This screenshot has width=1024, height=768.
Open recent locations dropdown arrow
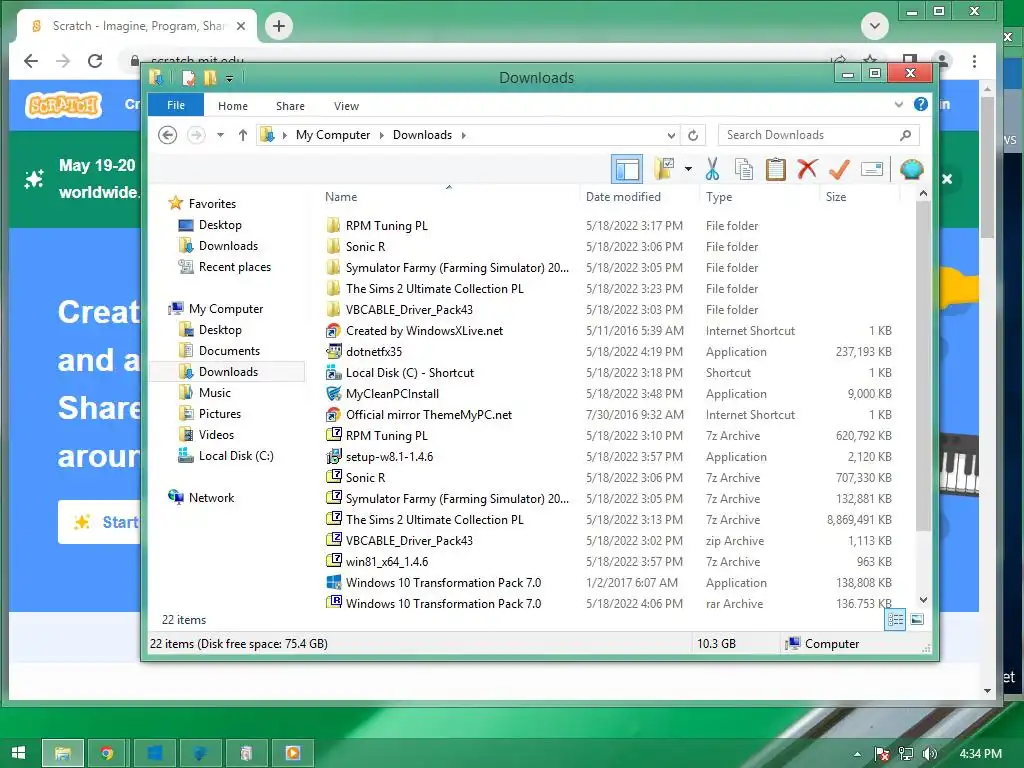point(221,135)
